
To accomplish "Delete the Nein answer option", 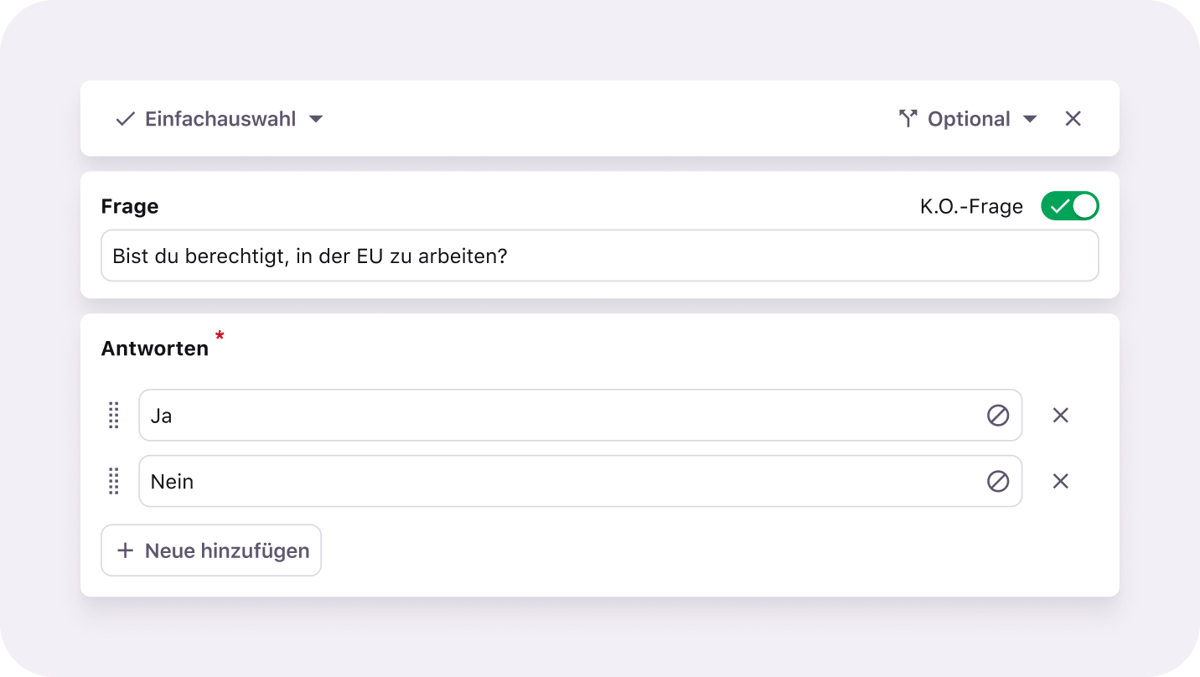I will (1061, 481).
